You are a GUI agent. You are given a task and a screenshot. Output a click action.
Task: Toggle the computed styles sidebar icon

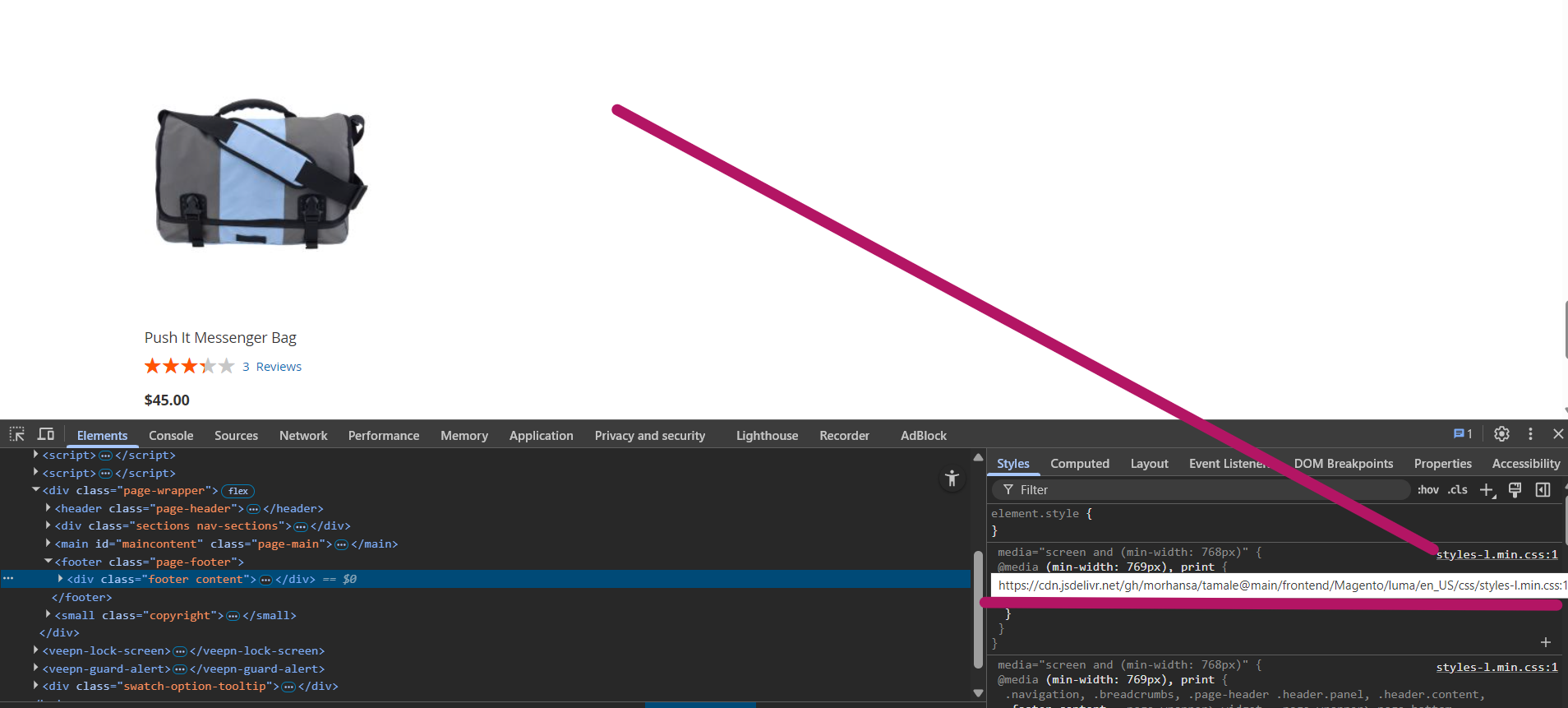coord(1543,490)
